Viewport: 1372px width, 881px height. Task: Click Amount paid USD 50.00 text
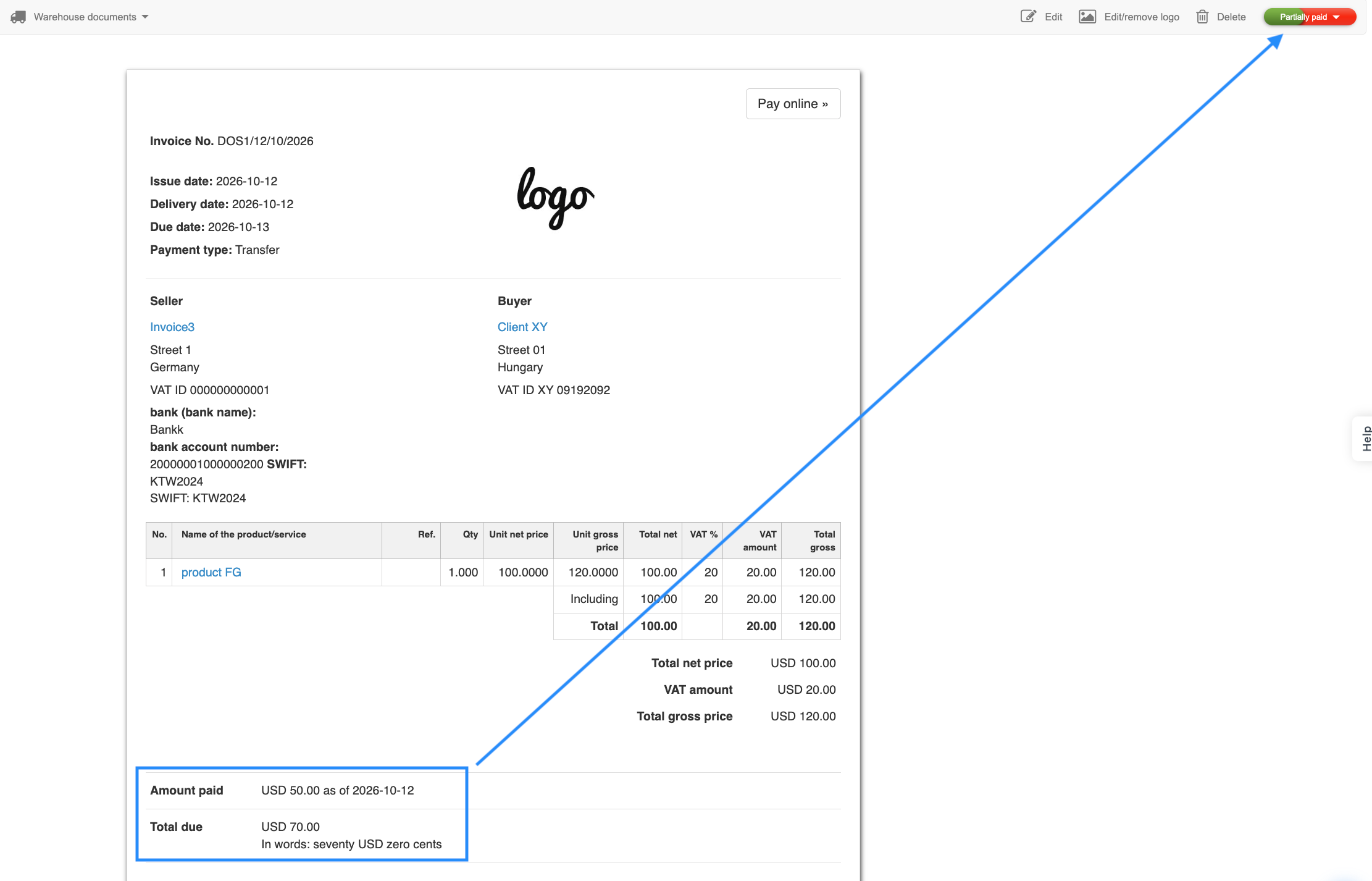pyautogui.click(x=337, y=790)
